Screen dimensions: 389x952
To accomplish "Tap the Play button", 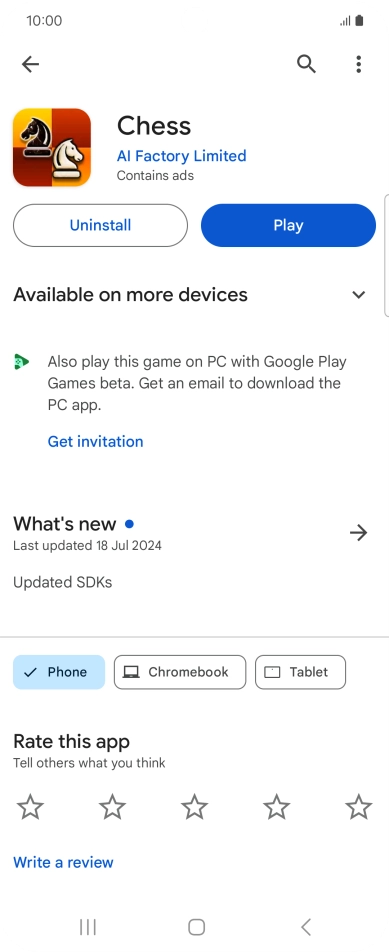I will pos(288,225).
